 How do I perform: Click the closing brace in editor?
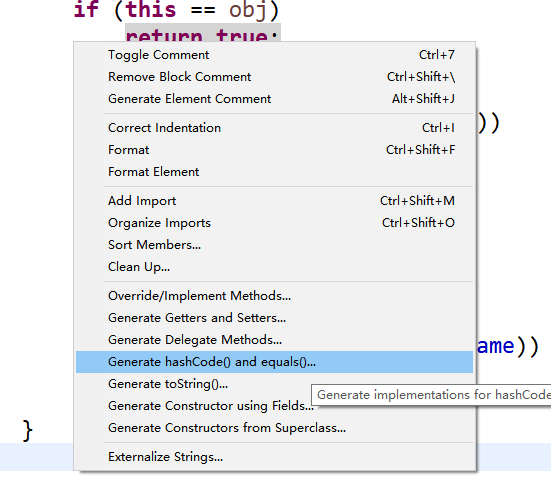pyautogui.click(x=27, y=431)
